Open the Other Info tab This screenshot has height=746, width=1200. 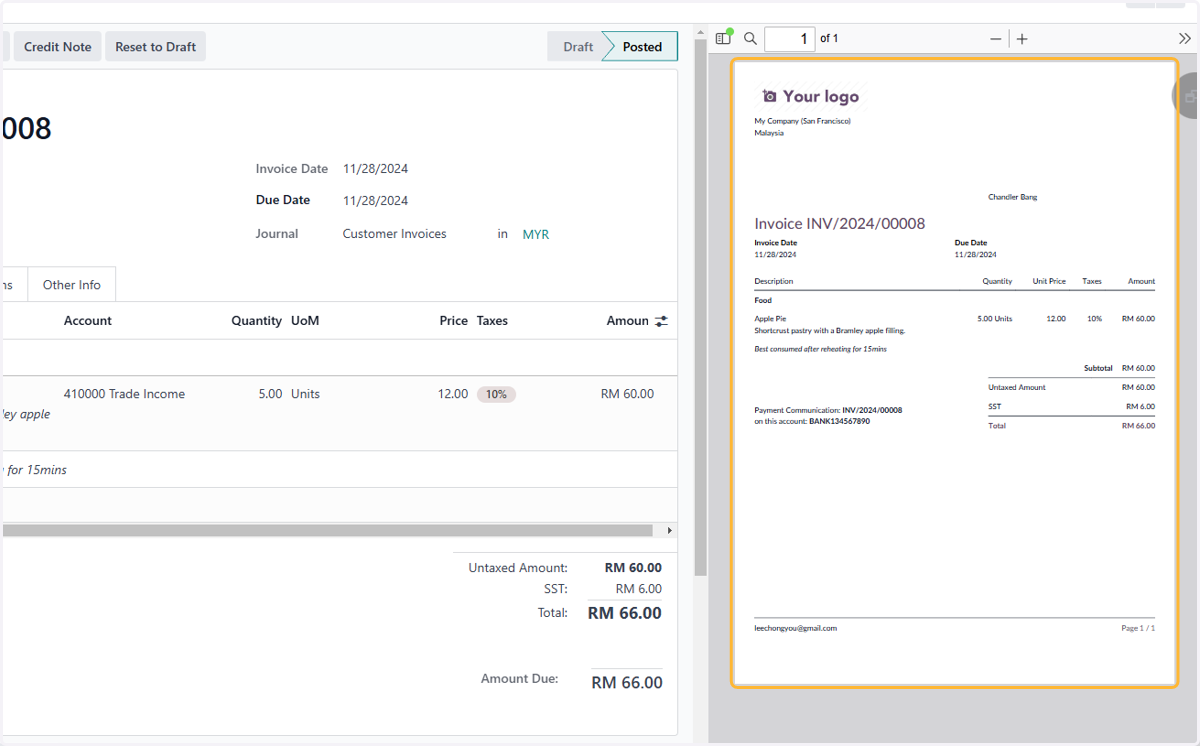[x=72, y=285]
